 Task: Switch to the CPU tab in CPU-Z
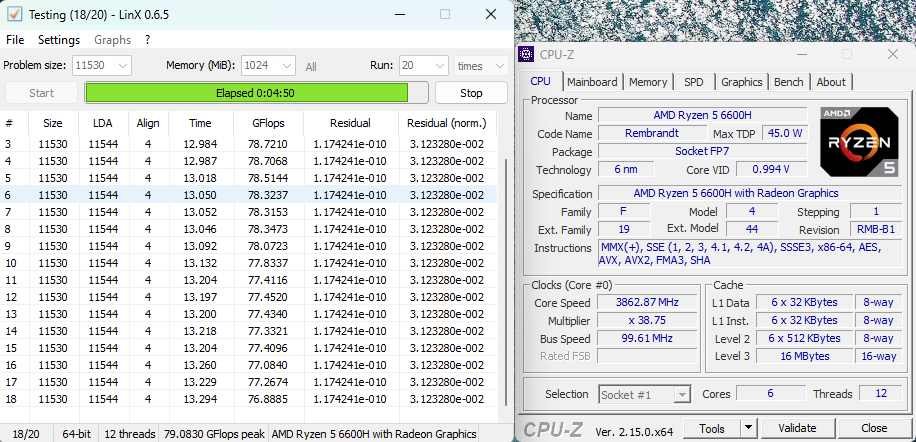tap(540, 81)
